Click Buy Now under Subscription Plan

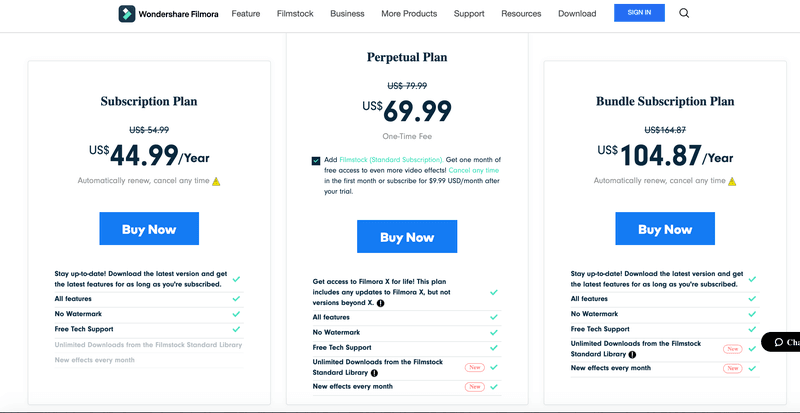[x=149, y=229]
